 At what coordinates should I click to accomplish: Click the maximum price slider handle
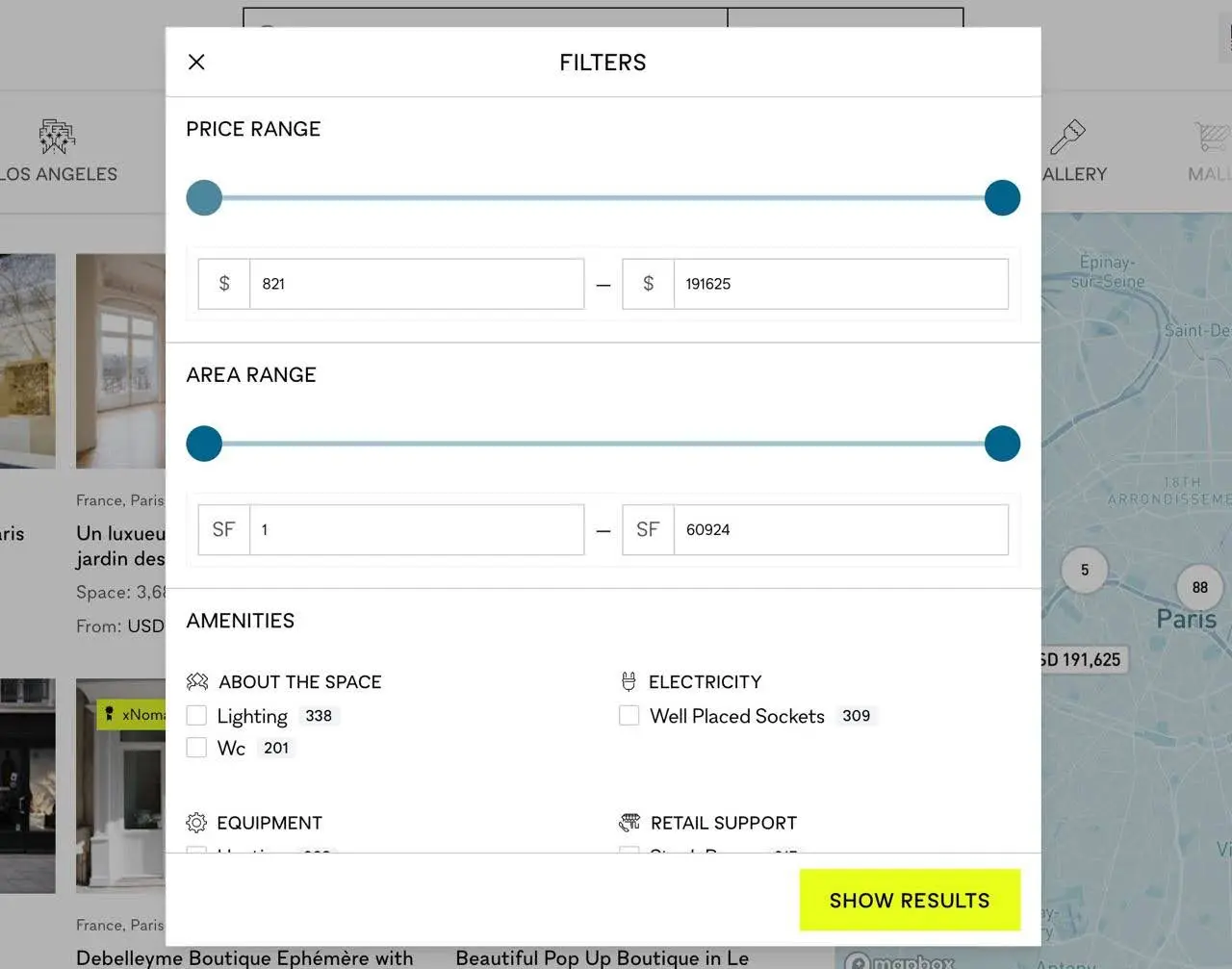click(1002, 197)
